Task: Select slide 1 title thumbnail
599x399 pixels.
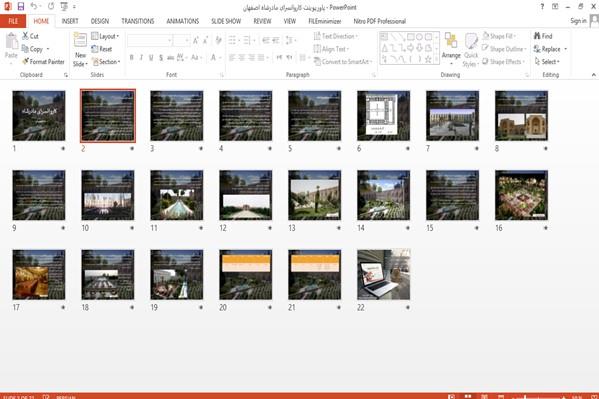Action: [39, 115]
